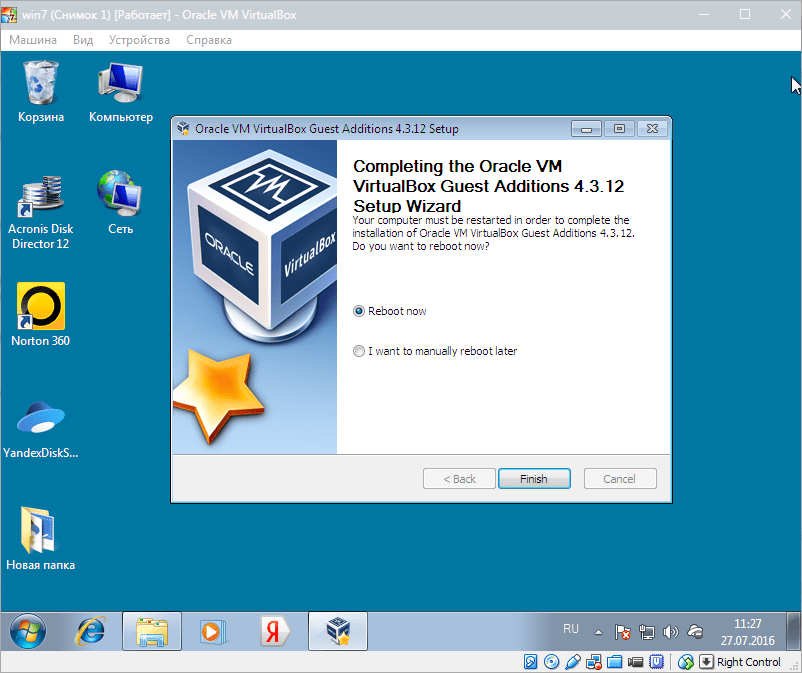
Task: Open the RU language switcher in the tray
Action: (x=570, y=629)
